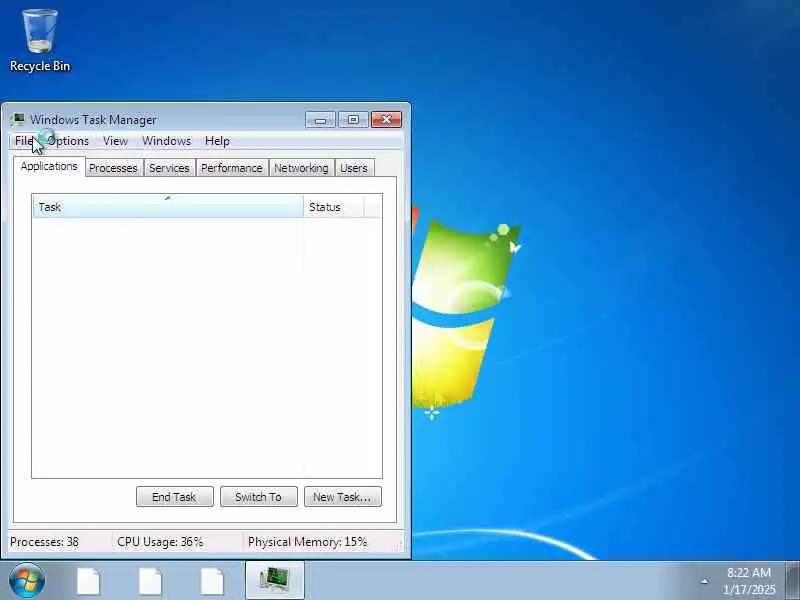Viewport: 800px width, 600px height.
Task: Click the Switch To button
Action: [x=259, y=497]
